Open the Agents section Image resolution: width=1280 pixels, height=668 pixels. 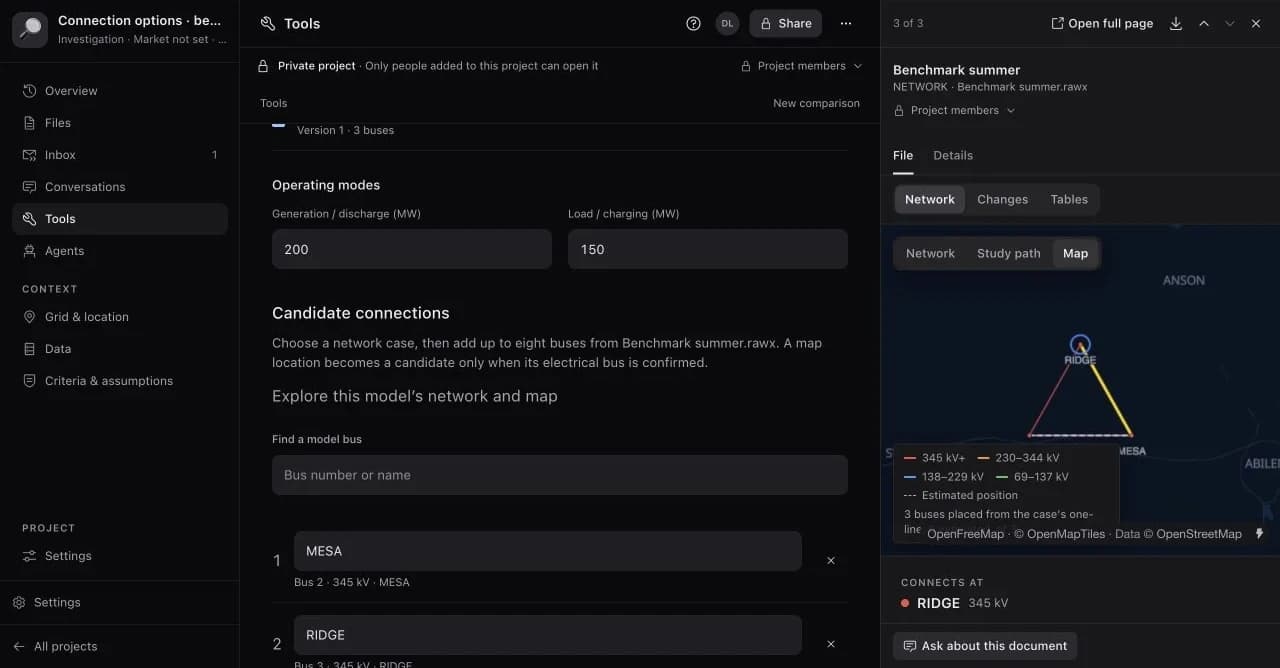tap(120, 251)
